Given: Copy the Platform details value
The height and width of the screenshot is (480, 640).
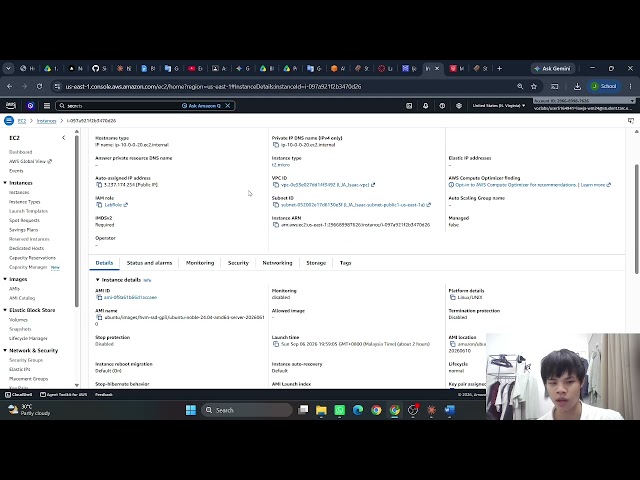Looking at the screenshot, I should 453,298.
